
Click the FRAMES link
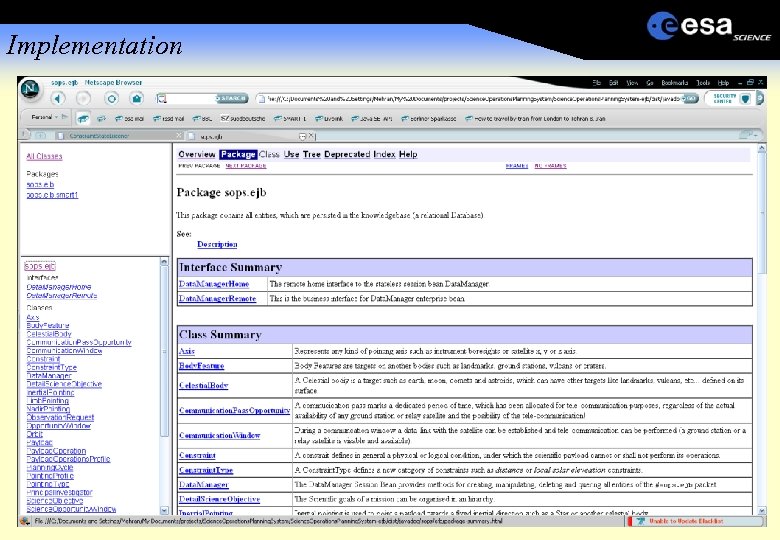click(x=517, y=166)
